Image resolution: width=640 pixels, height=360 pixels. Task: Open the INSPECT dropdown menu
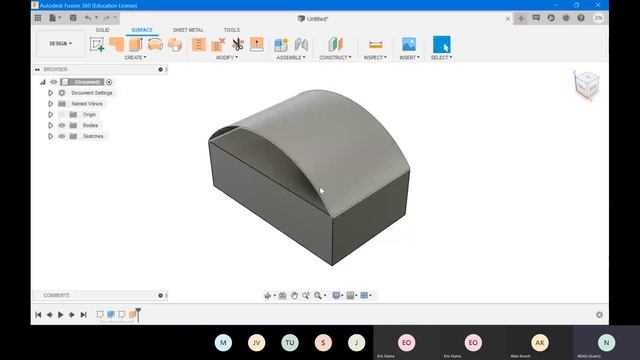click(x=375, y=58)
